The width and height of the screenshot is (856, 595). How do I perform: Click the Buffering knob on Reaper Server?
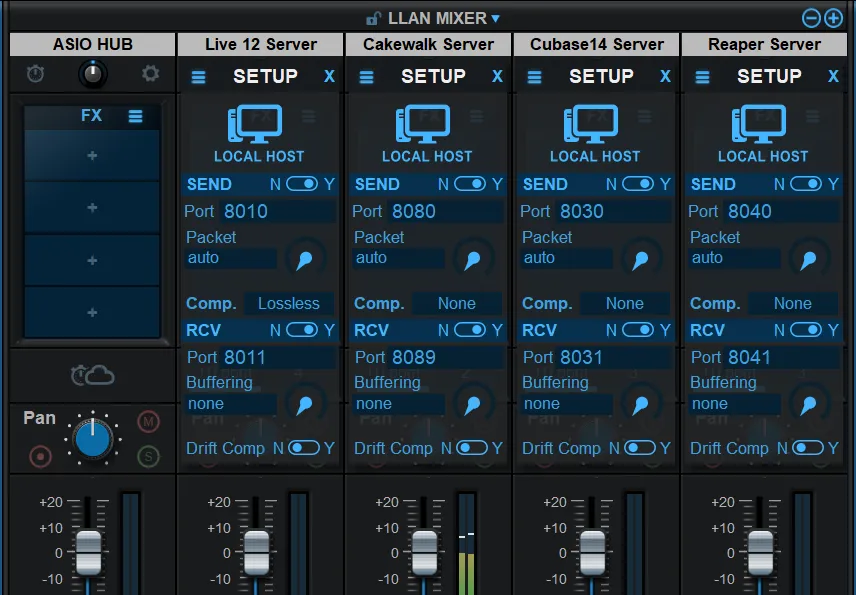[810, 403]
